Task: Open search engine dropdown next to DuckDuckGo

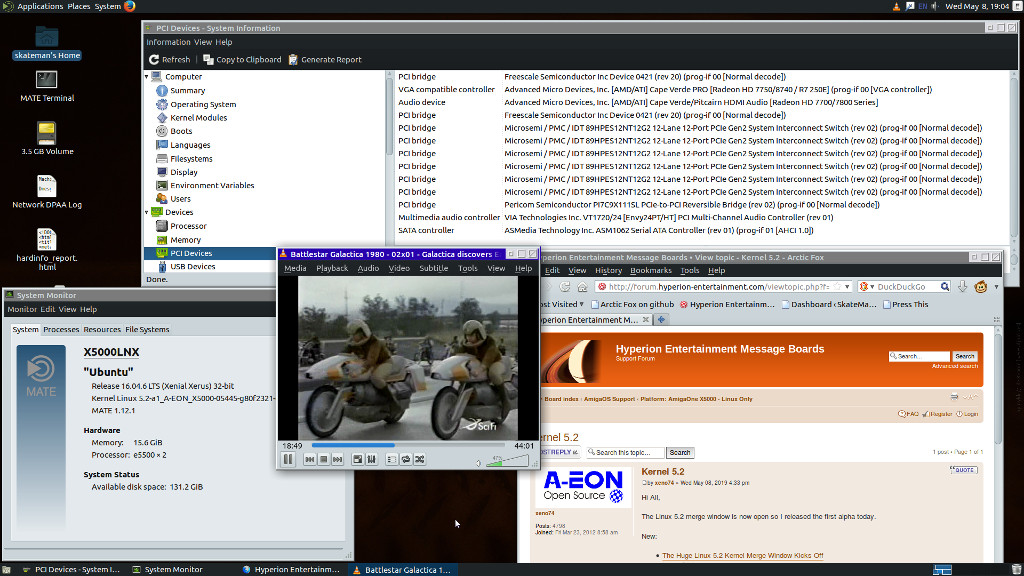Action: pos(872,287)
